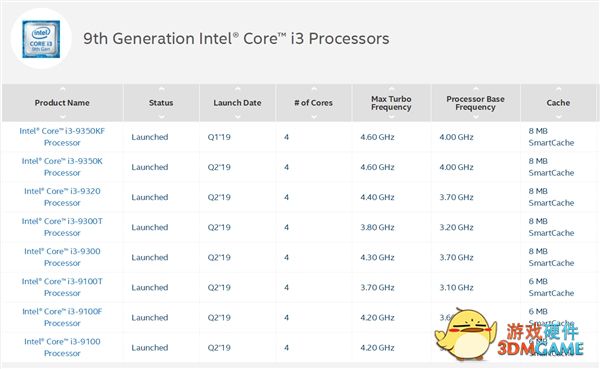Screen dimensions: 600x369
Task: Open Intel Core i3-9100T Processor link
Action: (x=62, y=287)
